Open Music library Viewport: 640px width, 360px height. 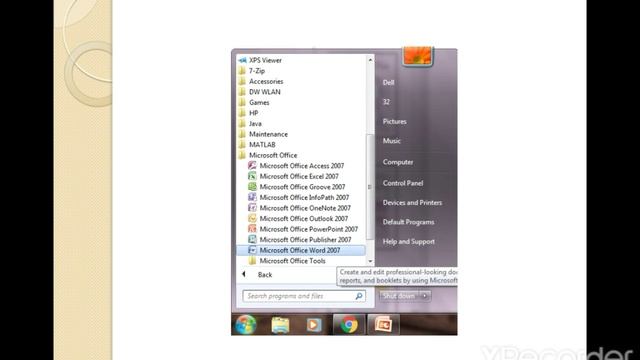coord(391,141)
